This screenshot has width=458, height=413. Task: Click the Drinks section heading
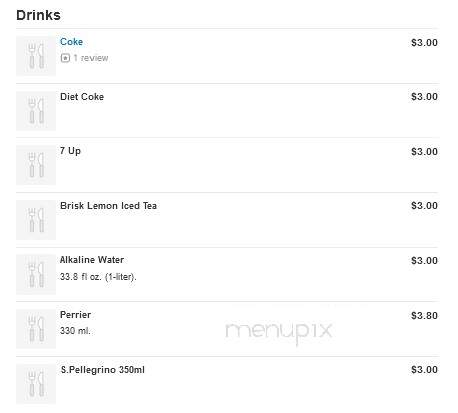click(x=38, y=15)
